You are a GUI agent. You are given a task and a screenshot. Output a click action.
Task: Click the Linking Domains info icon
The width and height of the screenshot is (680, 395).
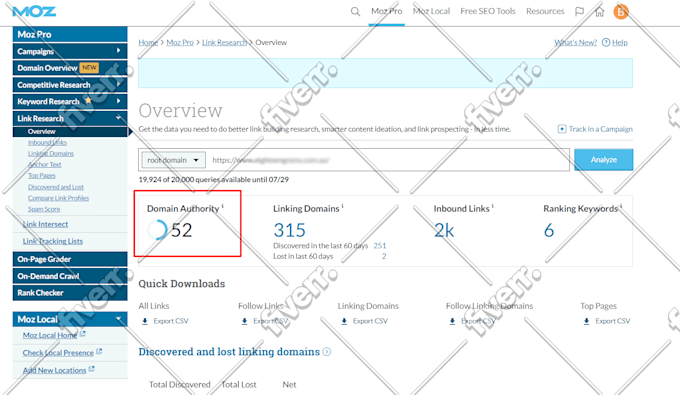(x=343, y=206)
